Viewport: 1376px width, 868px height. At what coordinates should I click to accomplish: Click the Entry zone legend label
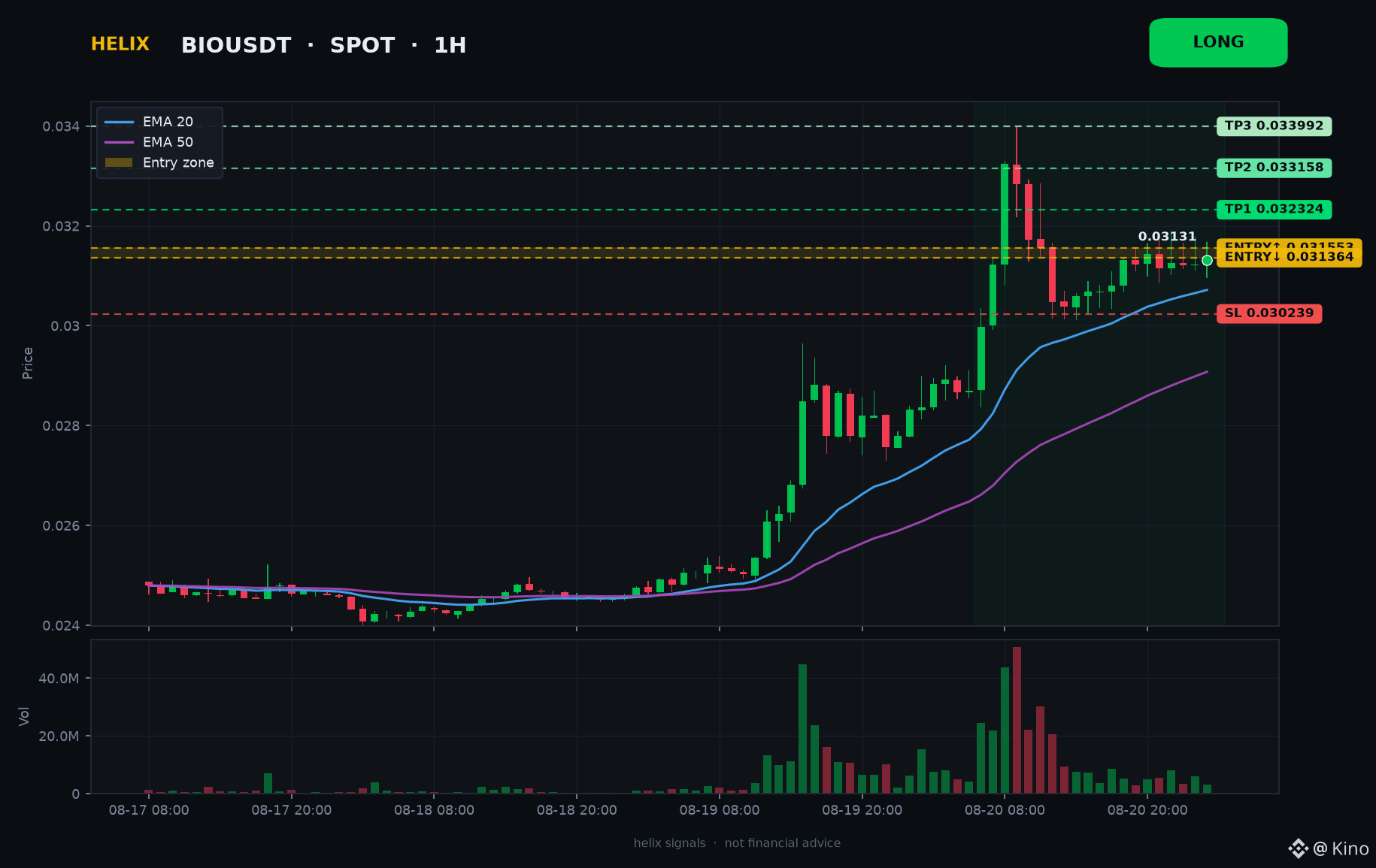(x=178, y=162)
